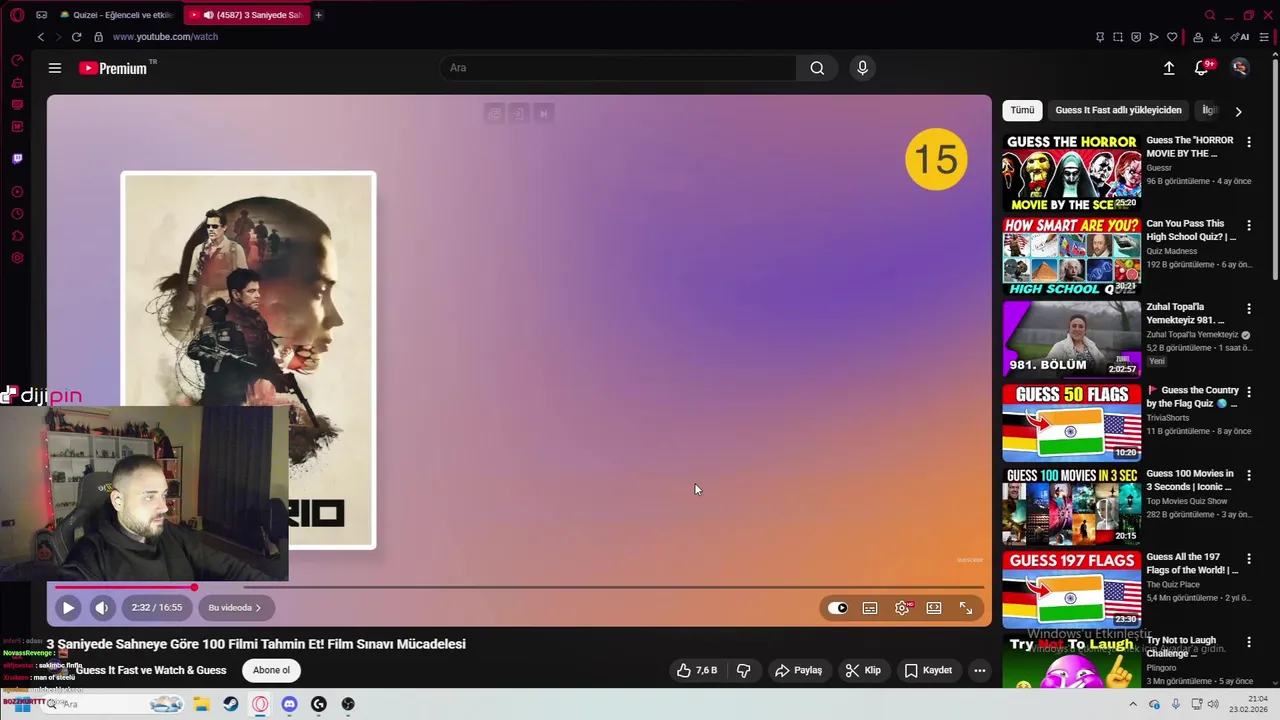Screen dimensions: 1280x720
Task: Toggle the autoplay switch
Action: pos(837,608)
